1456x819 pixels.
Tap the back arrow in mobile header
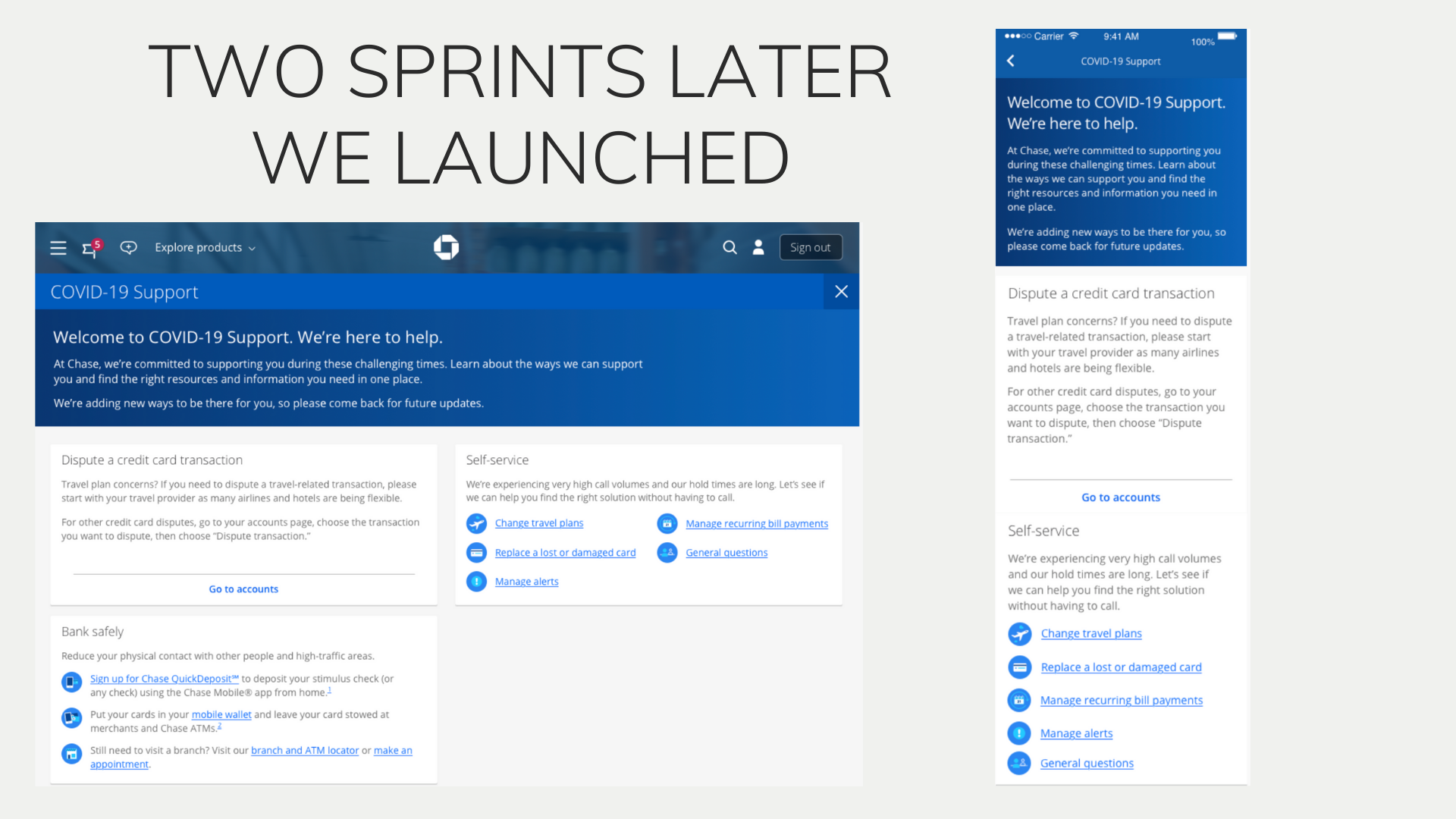[1010, 61]
